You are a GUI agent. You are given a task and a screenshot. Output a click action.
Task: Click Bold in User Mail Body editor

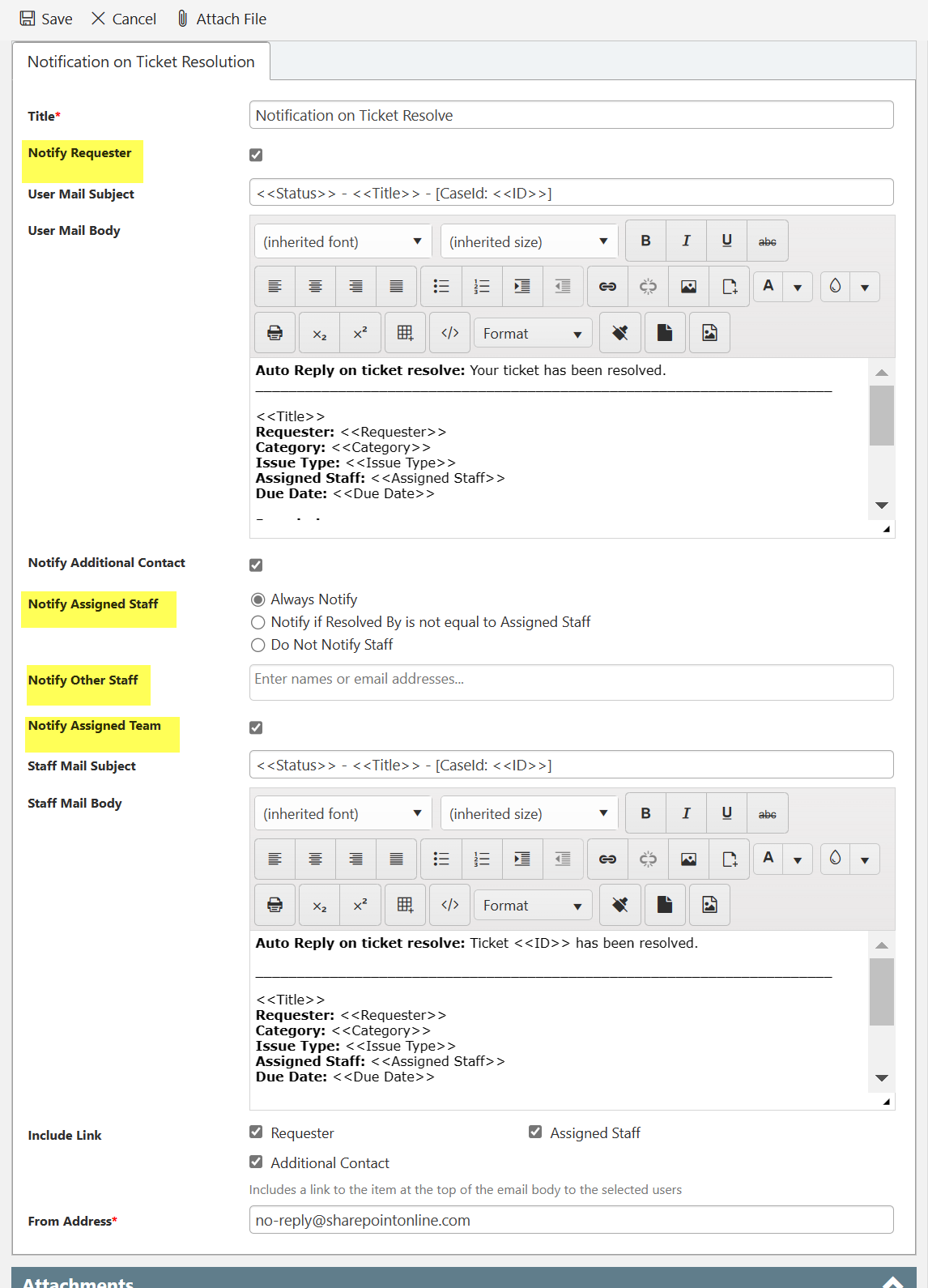click(x=645, y=241)
